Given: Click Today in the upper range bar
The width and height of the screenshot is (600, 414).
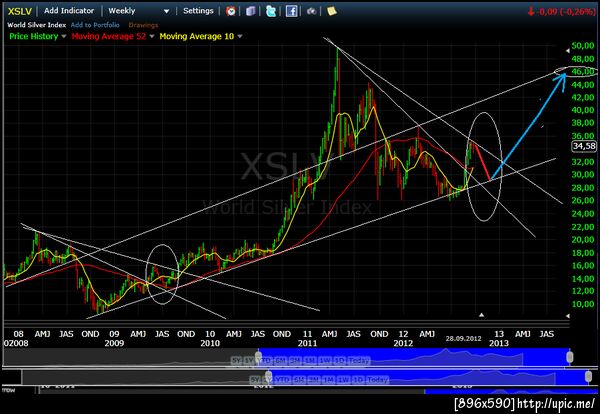Looking at the screenshot, I should coord(359,360).
